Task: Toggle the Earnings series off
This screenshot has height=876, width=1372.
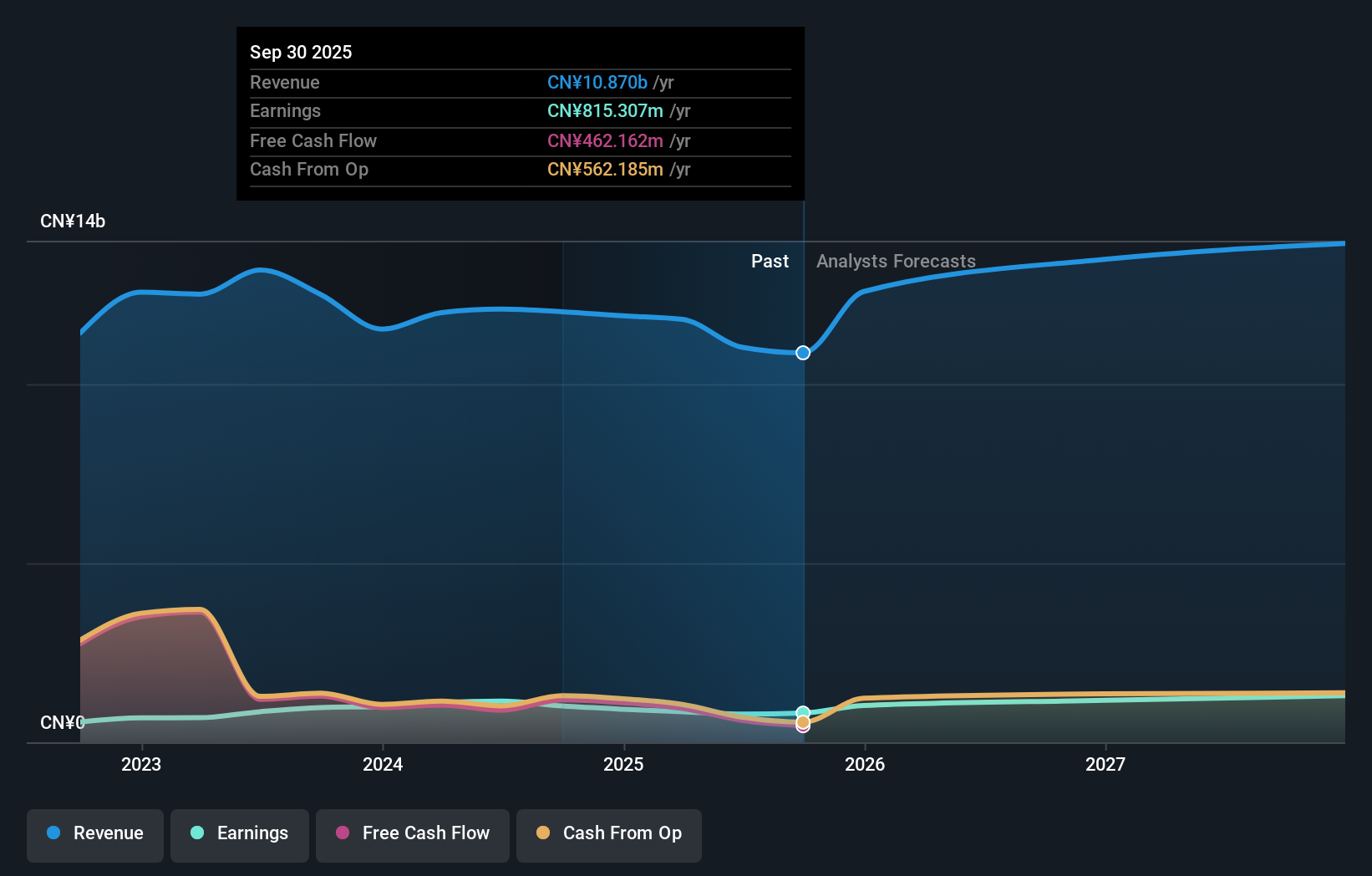Action: (240, 833)
